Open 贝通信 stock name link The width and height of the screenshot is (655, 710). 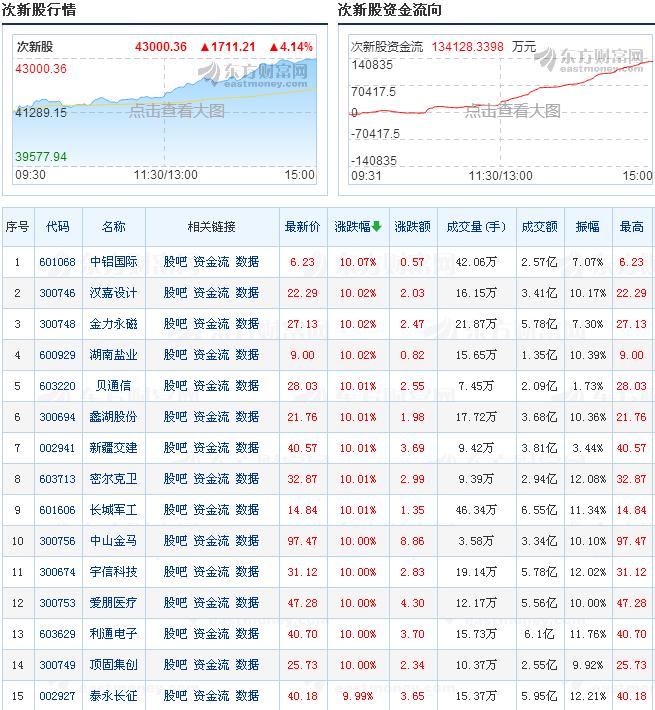click(x=114, y=386)
